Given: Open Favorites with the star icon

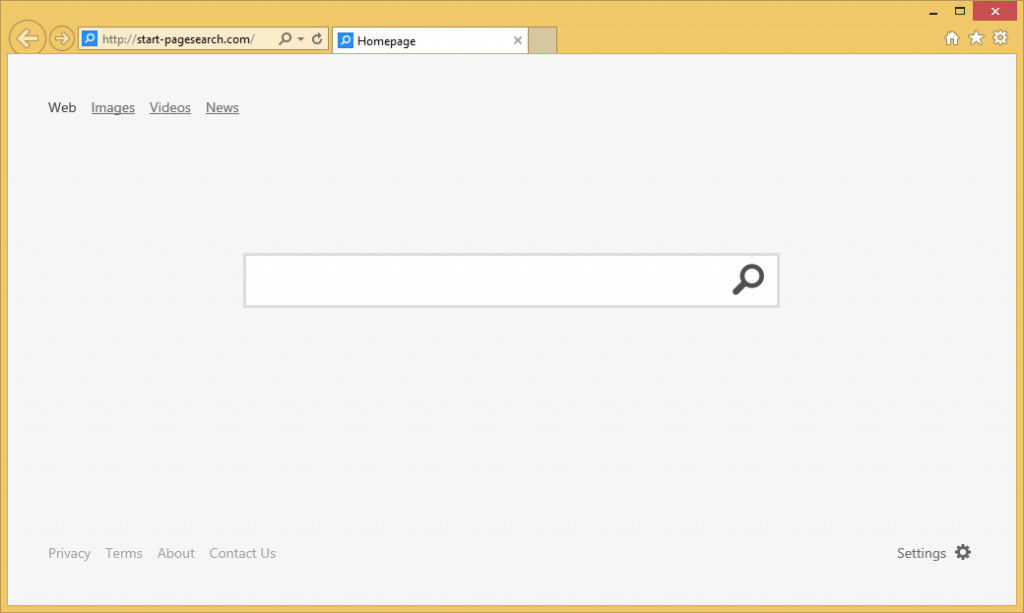Looking at the screenshot, I should click(976, 38).
